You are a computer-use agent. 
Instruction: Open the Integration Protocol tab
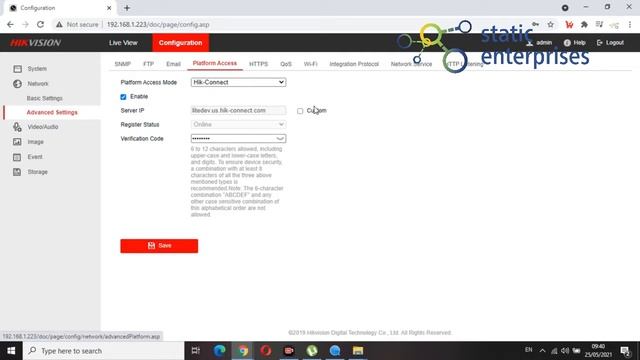click(x=354, y=64)
